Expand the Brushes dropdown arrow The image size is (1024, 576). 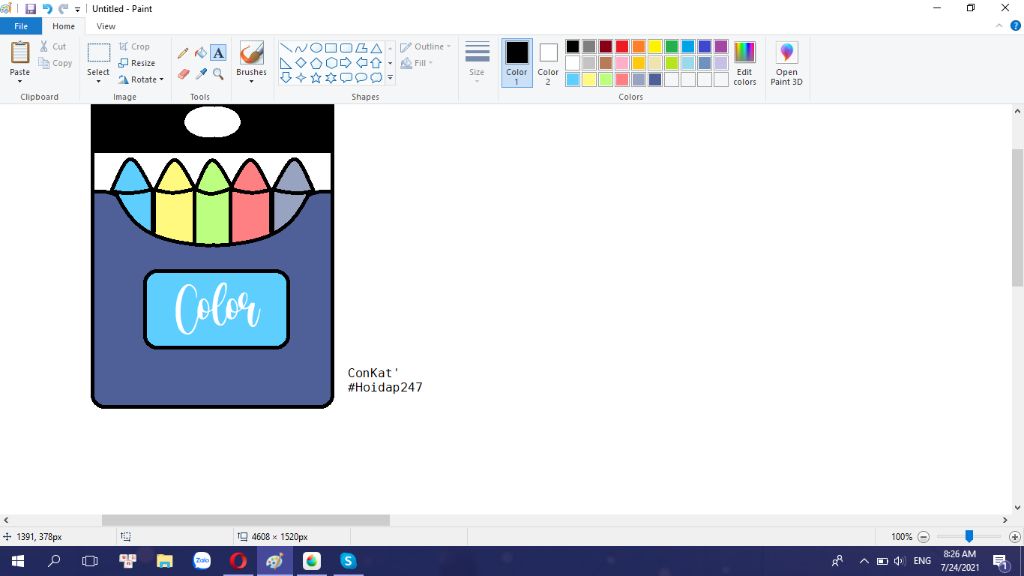[251, 81]
